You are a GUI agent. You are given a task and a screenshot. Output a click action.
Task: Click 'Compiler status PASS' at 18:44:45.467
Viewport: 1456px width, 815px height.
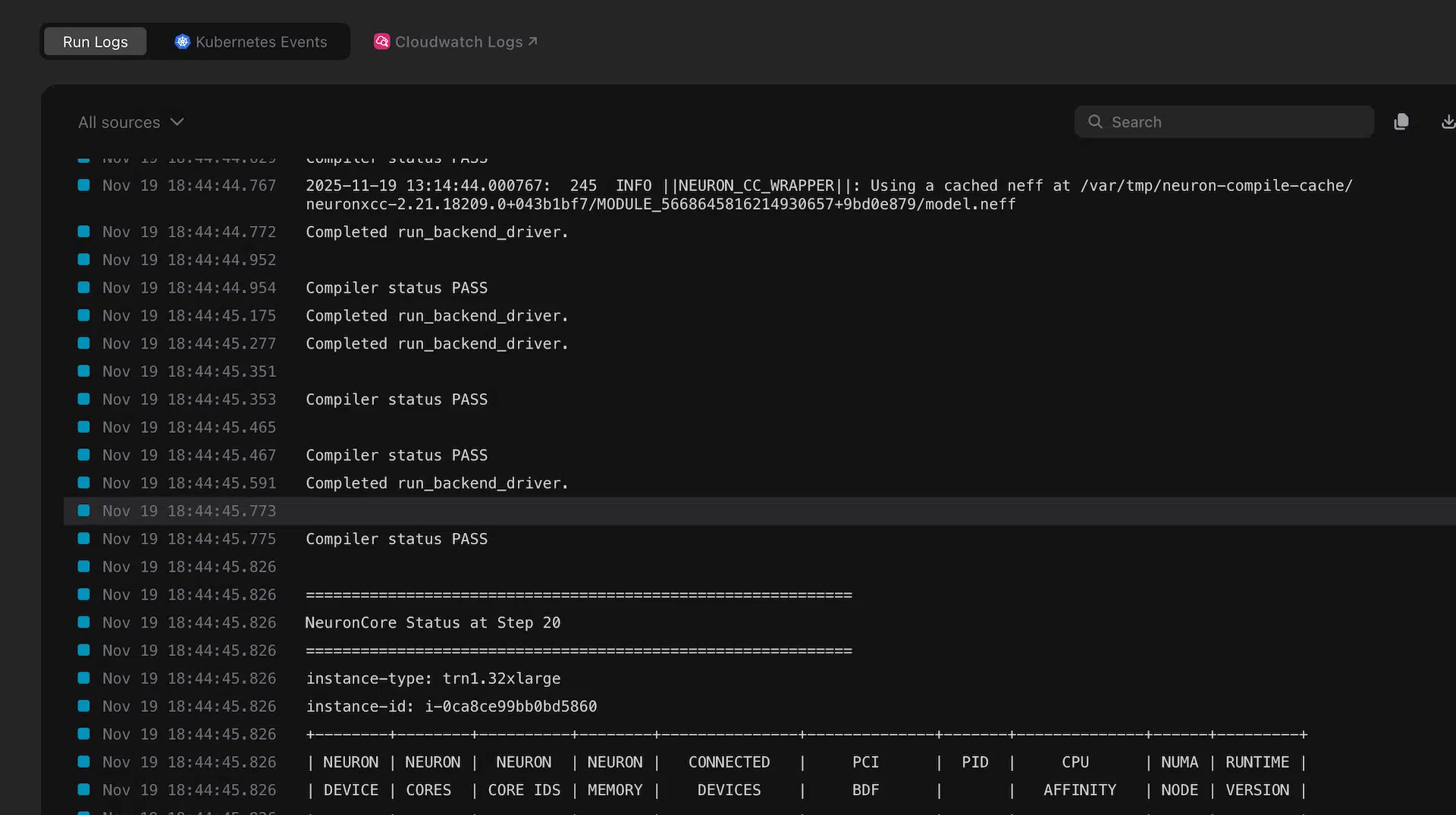click(x=397, y=456)
